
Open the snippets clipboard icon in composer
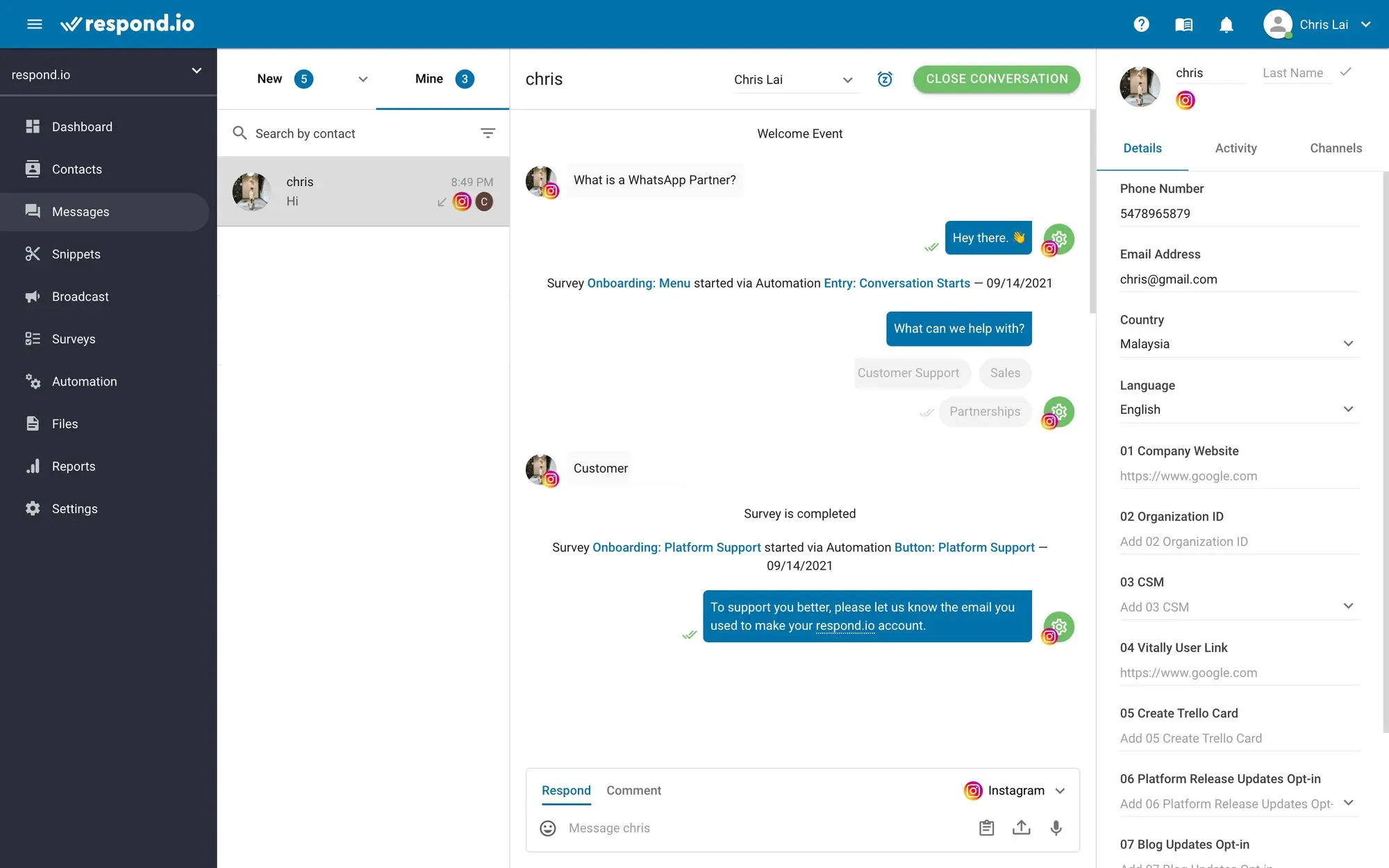pos(986,828)
